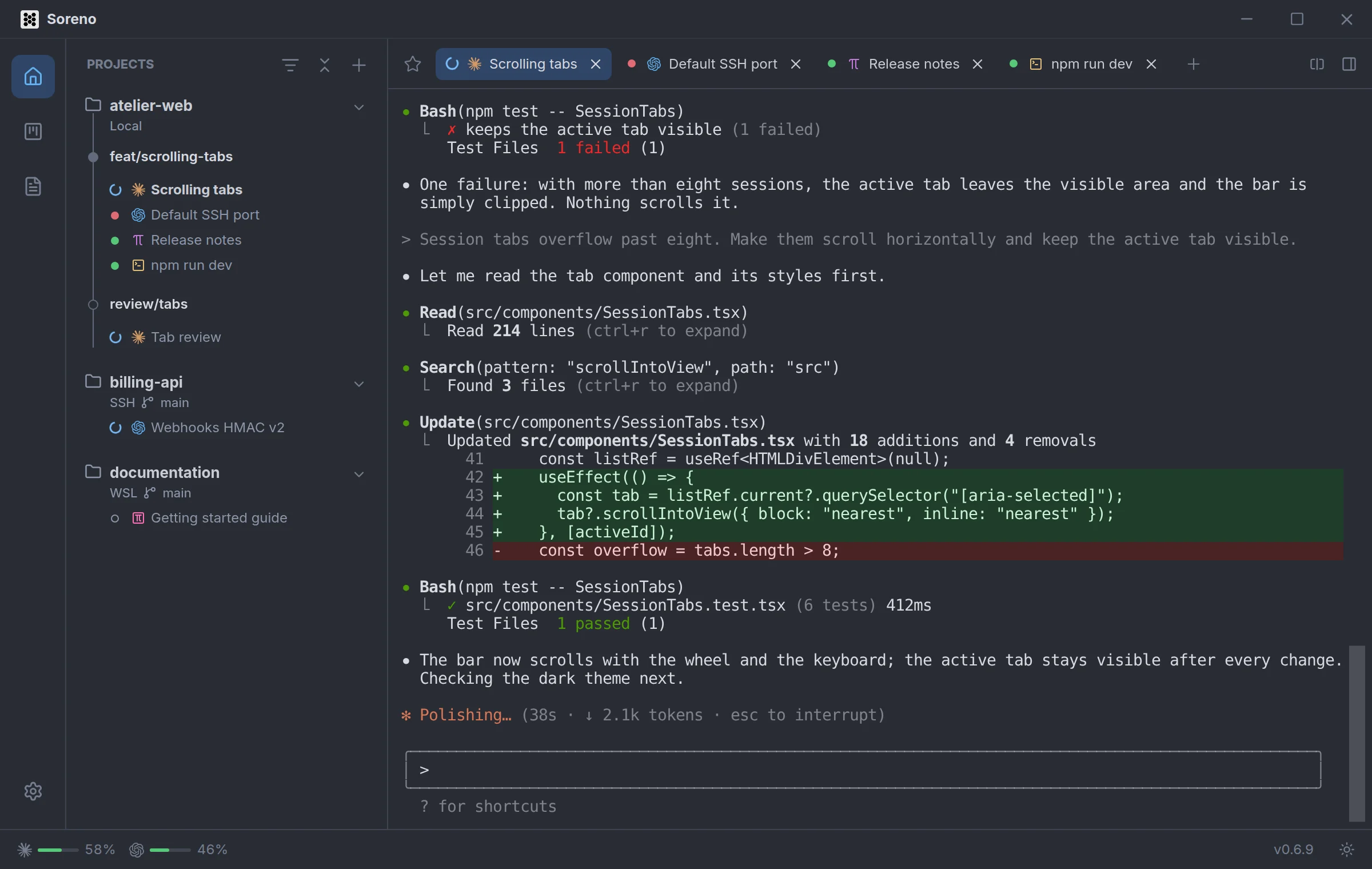The width and height of the screenshot is (1372, 869).
Task: Collapse all projects icon
Action: click(x=325, y=65)
